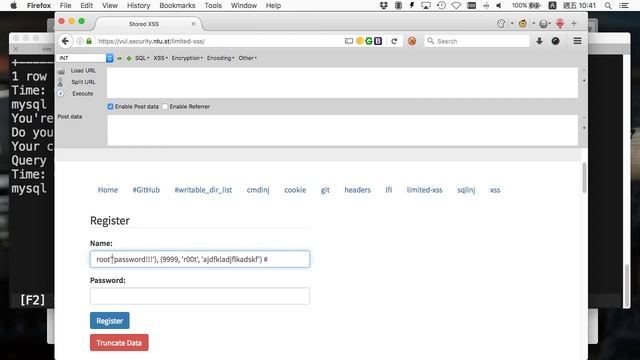Open dropdown arrow beside grey globe icon
Viewport: 640px width, 360px height.
click(x=550, y=24)
